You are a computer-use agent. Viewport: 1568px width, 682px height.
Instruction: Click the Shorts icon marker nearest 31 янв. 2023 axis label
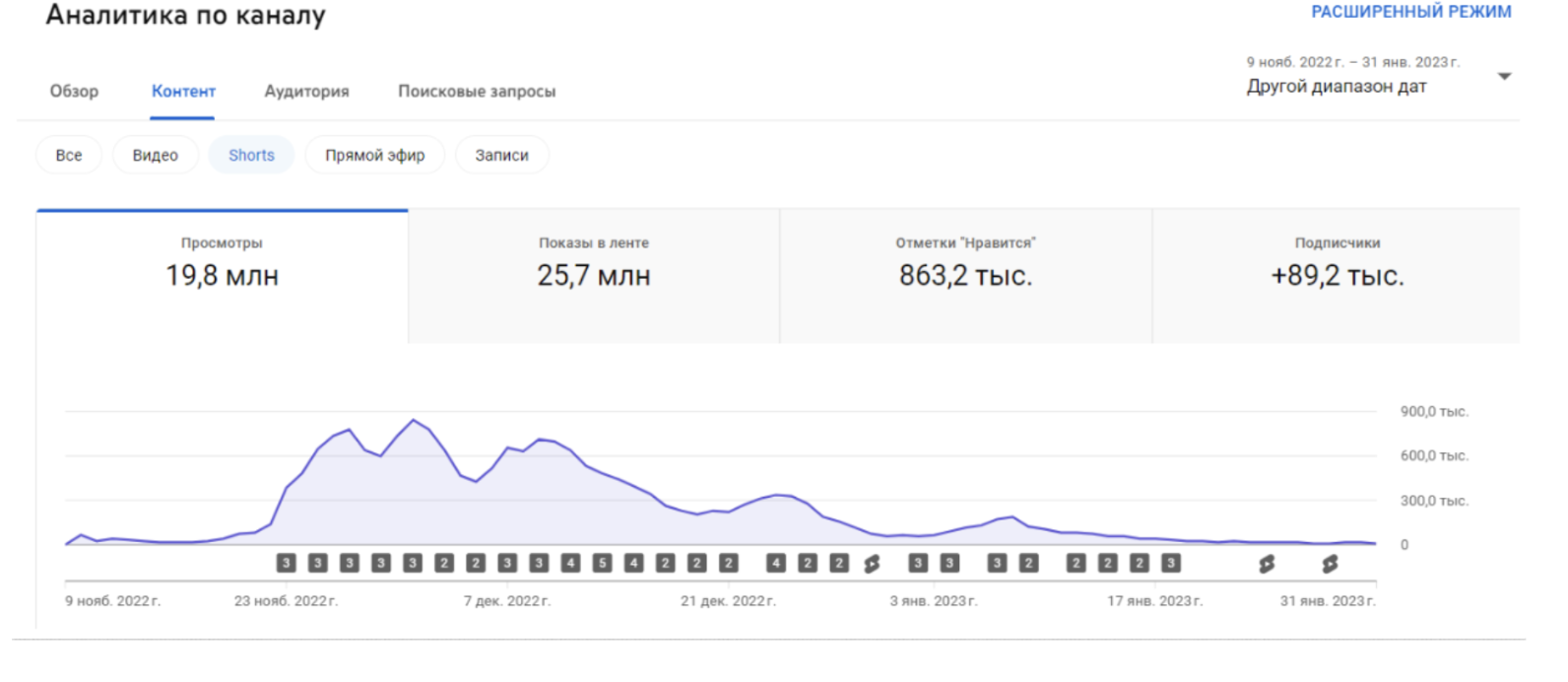pos(1330,564)
